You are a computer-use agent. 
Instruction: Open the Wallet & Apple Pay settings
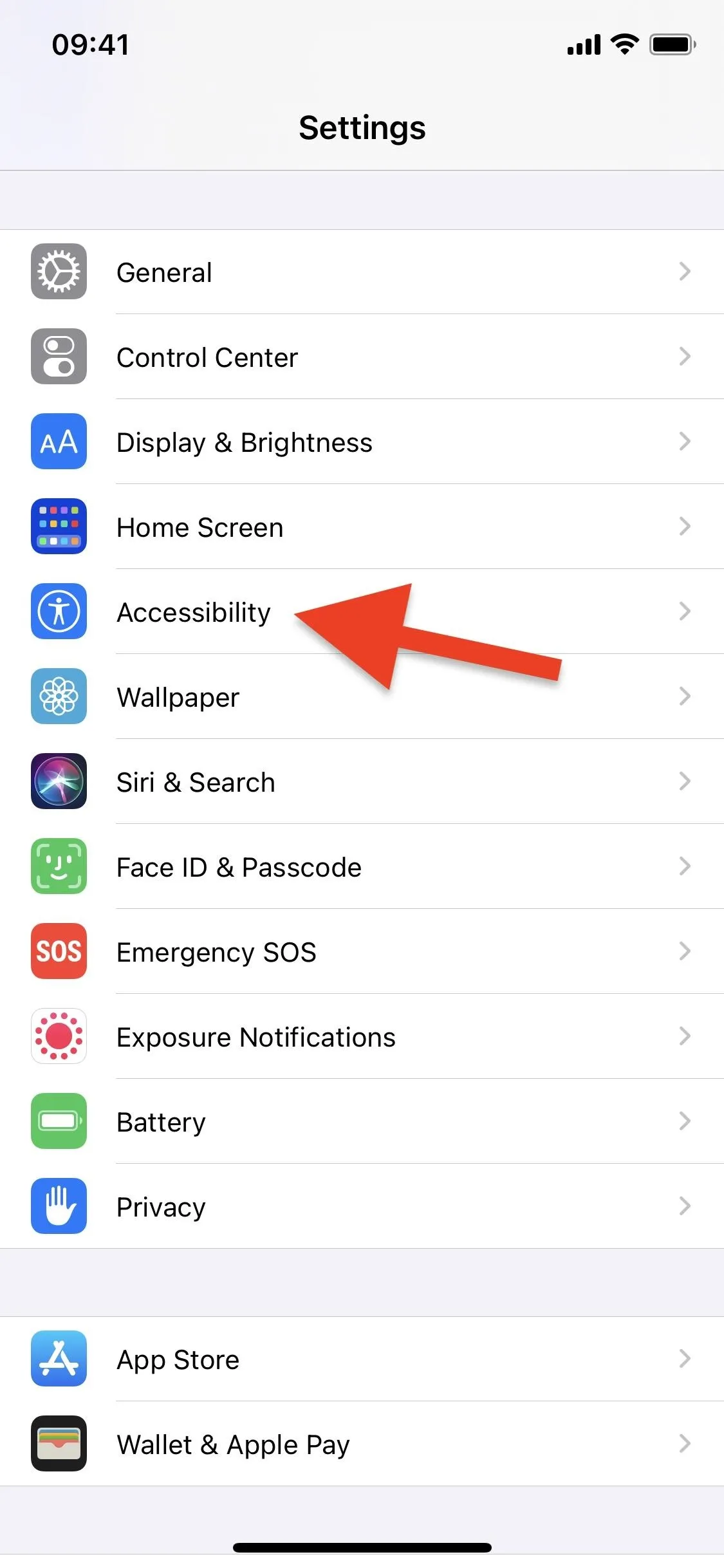tap(362, 1444)
